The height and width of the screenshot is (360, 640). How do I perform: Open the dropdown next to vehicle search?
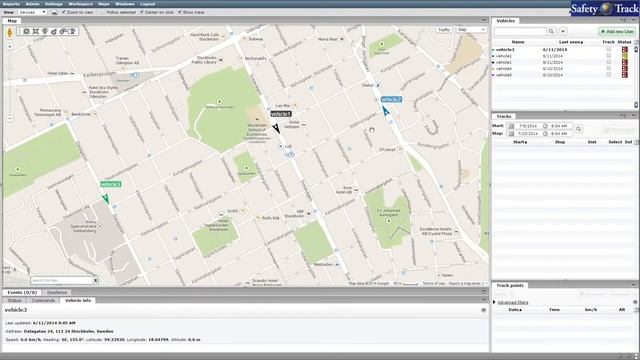tap(563, 31)
